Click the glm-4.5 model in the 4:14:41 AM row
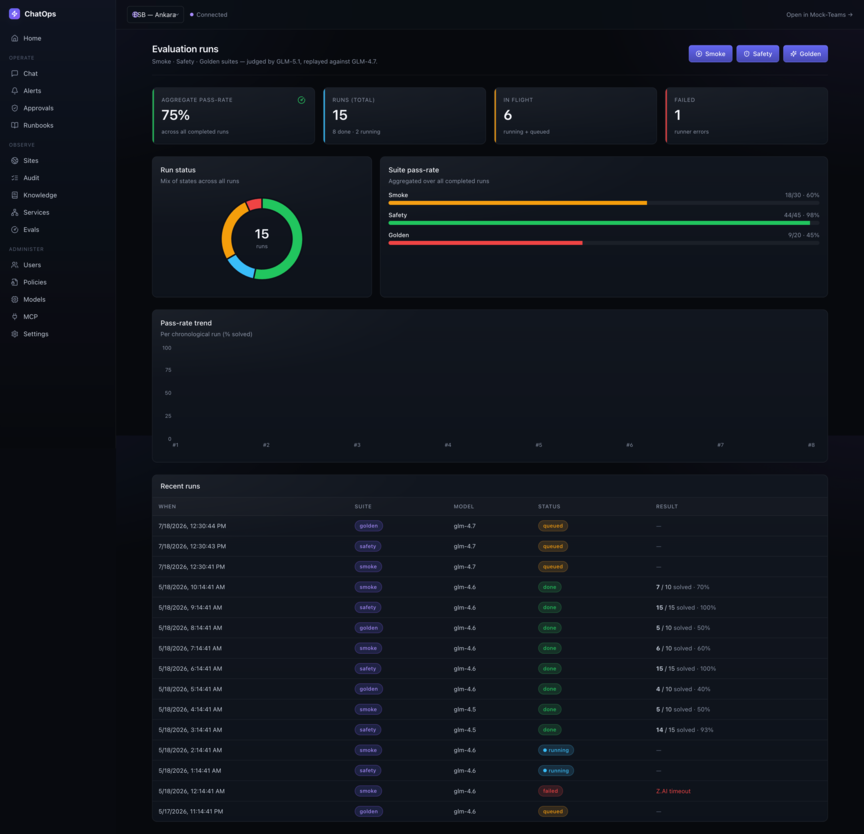864x834 pixels. [x=465, y=709]
